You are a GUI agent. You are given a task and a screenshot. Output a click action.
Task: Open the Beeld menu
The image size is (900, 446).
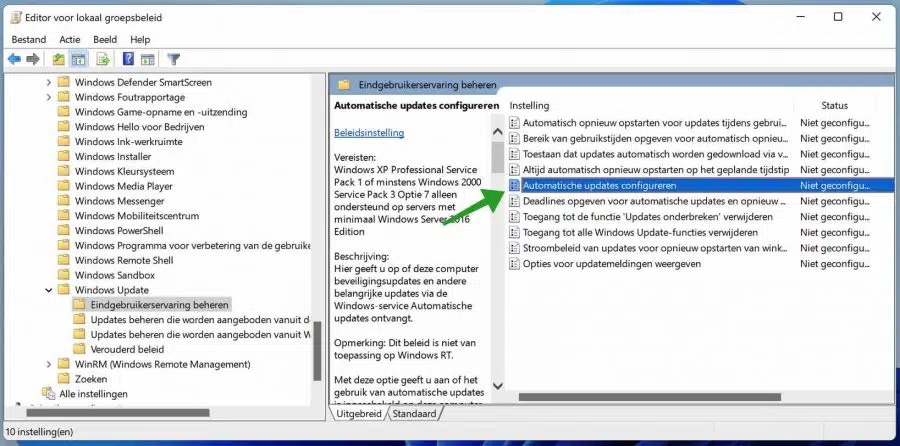coord(105,40)
